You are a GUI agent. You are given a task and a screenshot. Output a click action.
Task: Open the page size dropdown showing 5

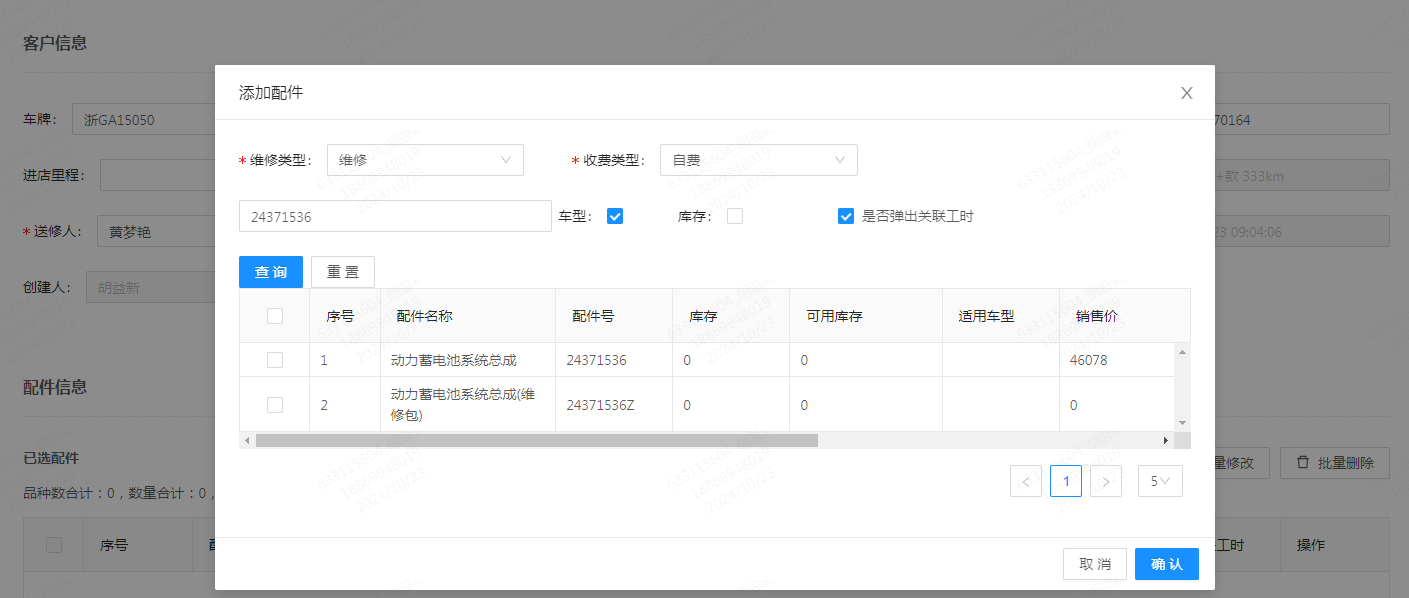(x=1160, y=481)
